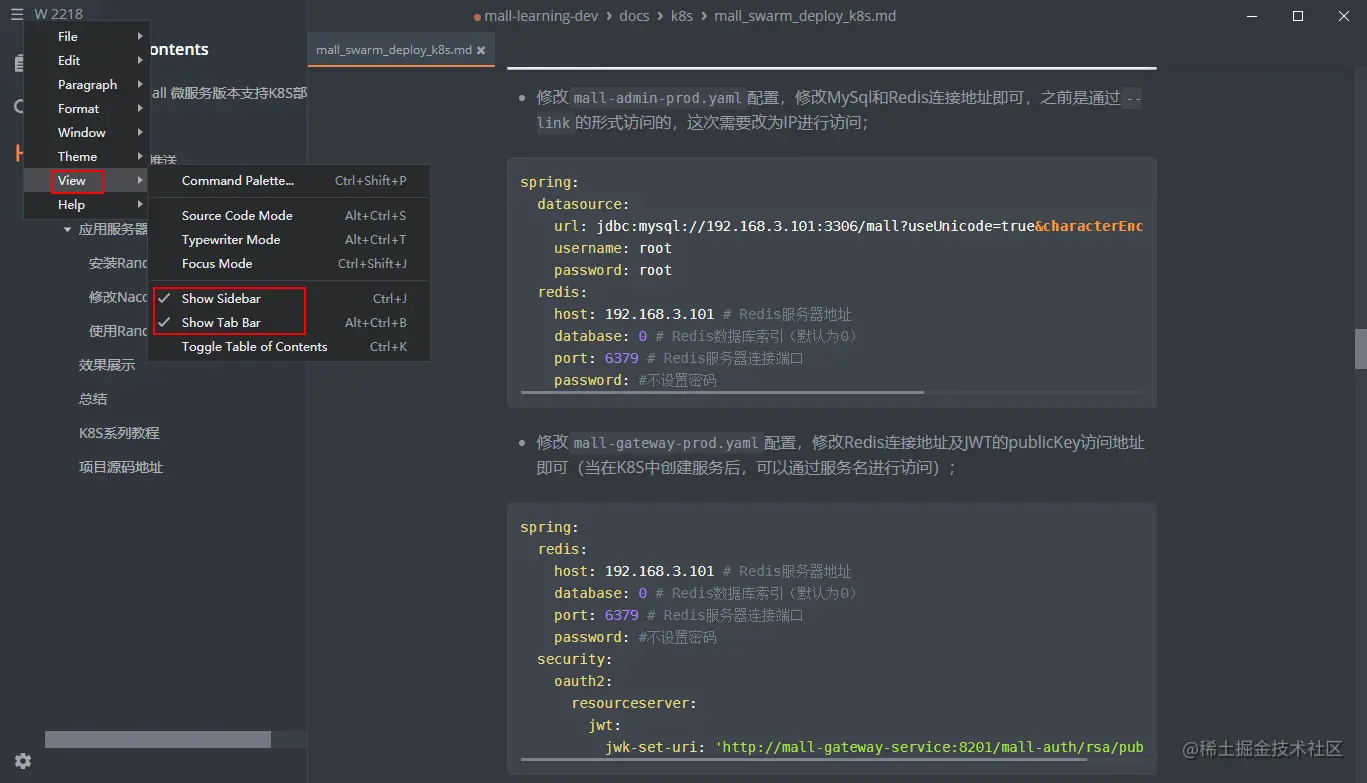Expand the Theme submenu arrow

[x=140, y=157]
